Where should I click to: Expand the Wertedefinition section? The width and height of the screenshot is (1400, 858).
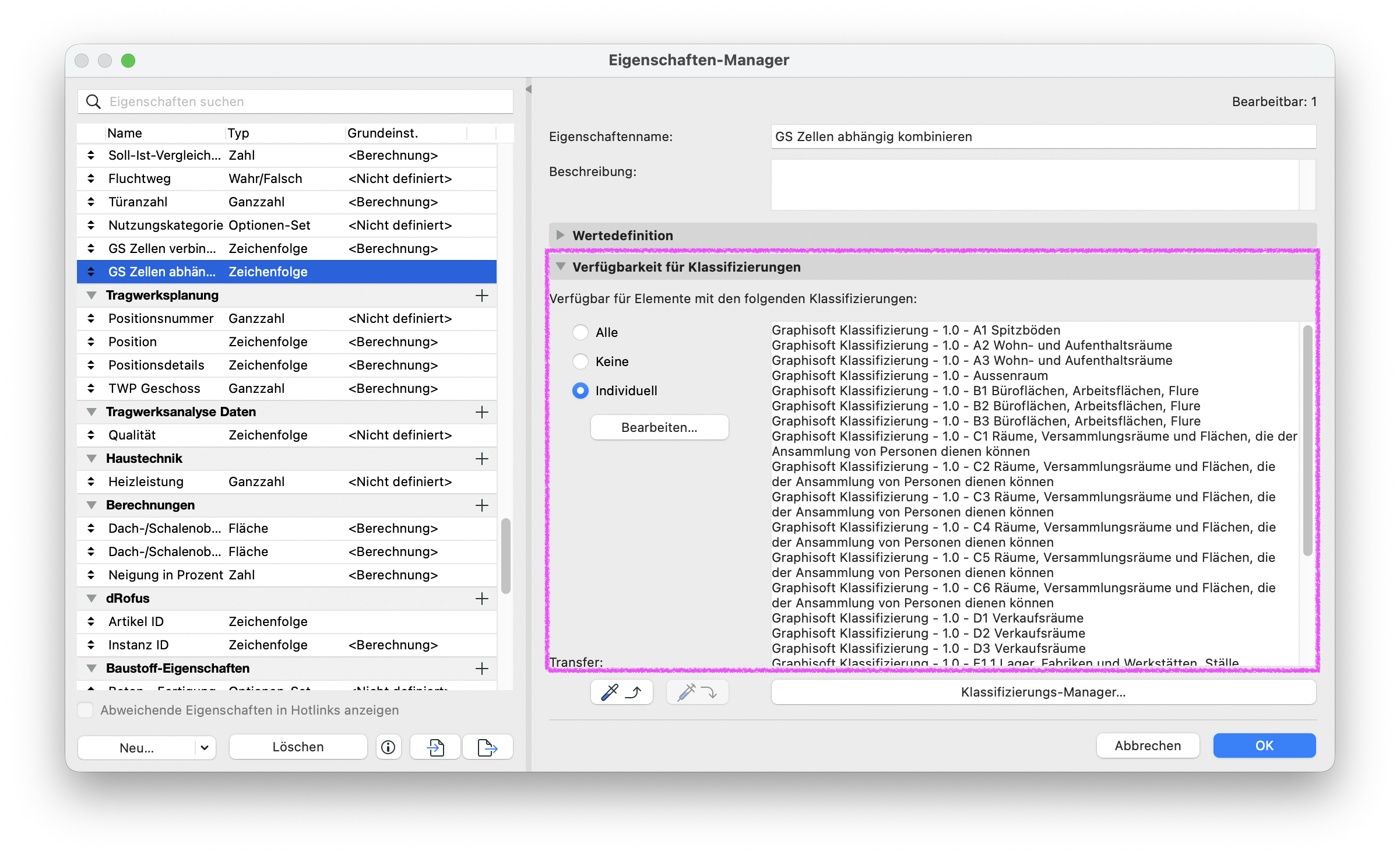[x=560, y=235]
